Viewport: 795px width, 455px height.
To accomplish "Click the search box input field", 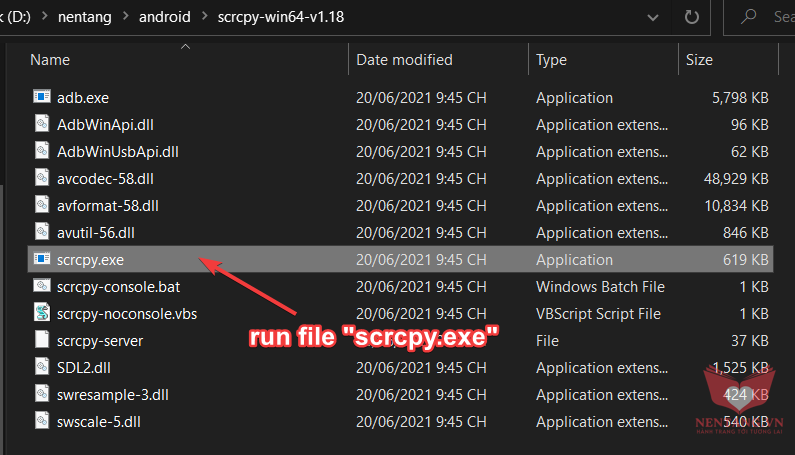I will 770,17.
